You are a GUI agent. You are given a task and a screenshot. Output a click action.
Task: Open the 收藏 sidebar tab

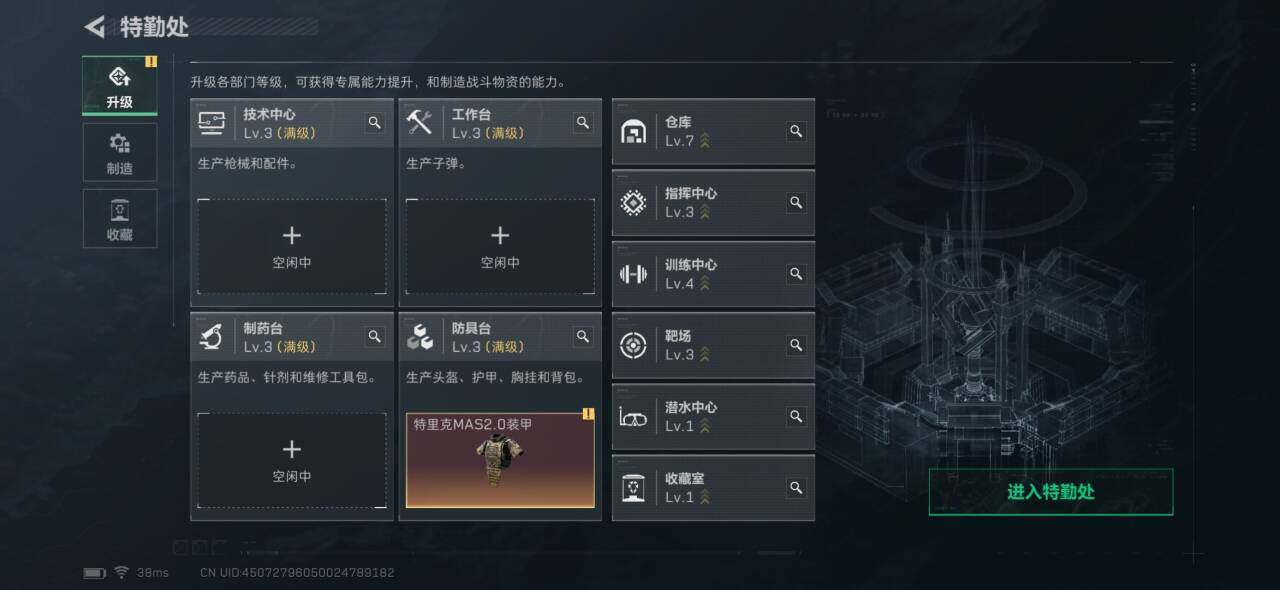[x=119, y=219]
